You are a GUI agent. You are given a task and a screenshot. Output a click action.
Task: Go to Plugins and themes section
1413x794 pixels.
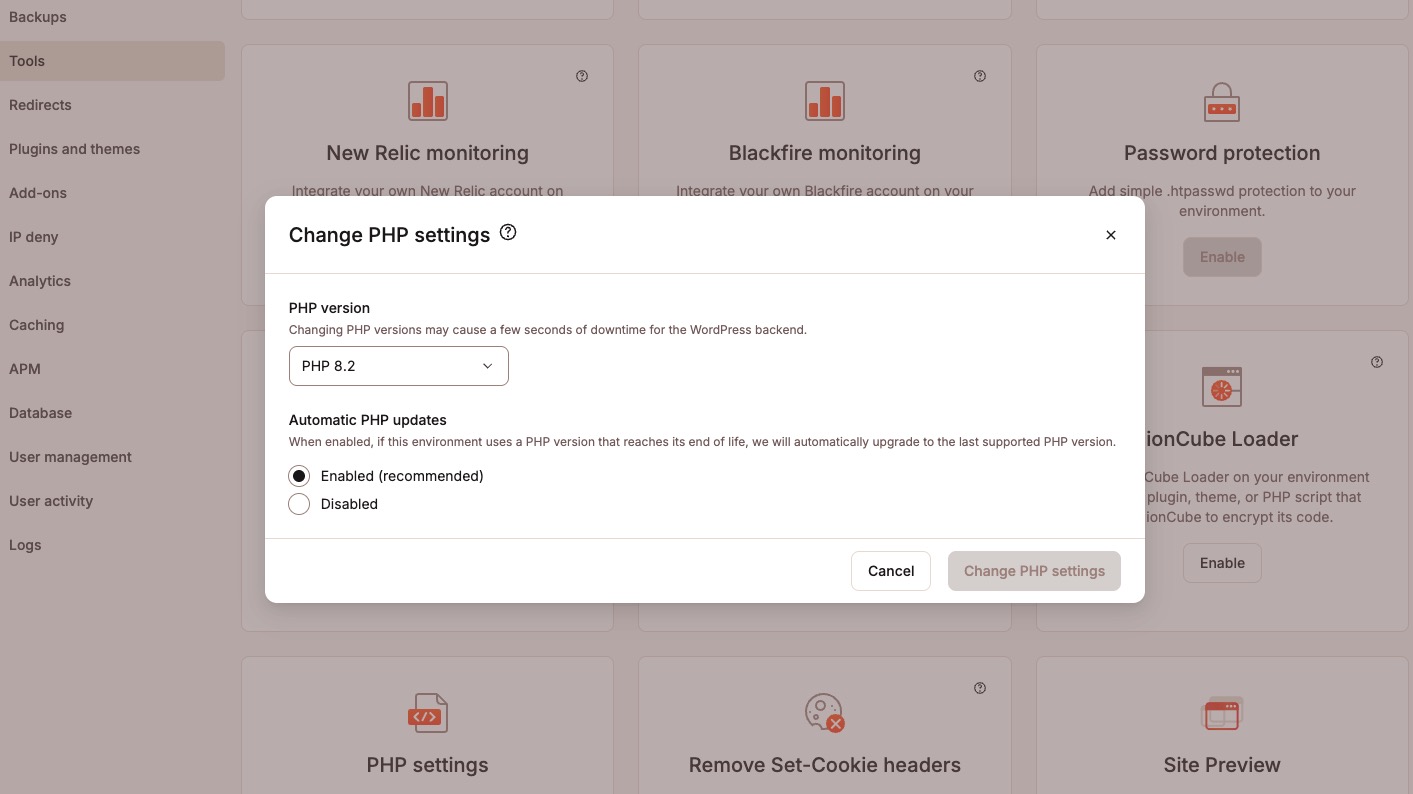(74, 149)
